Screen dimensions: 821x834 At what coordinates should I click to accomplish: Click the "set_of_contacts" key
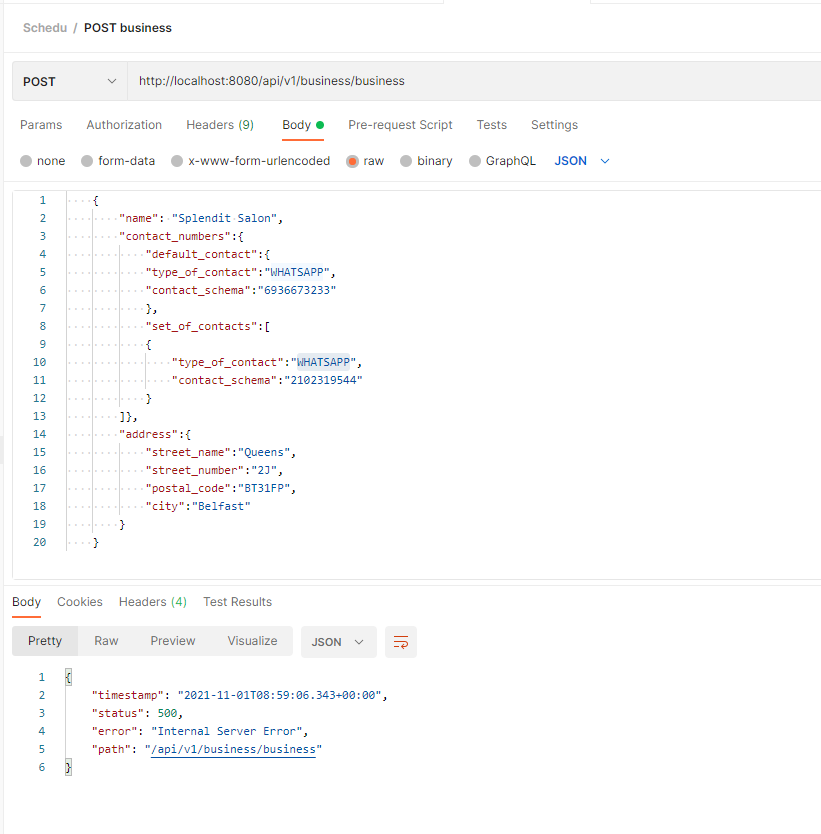(x=201, y=327)
